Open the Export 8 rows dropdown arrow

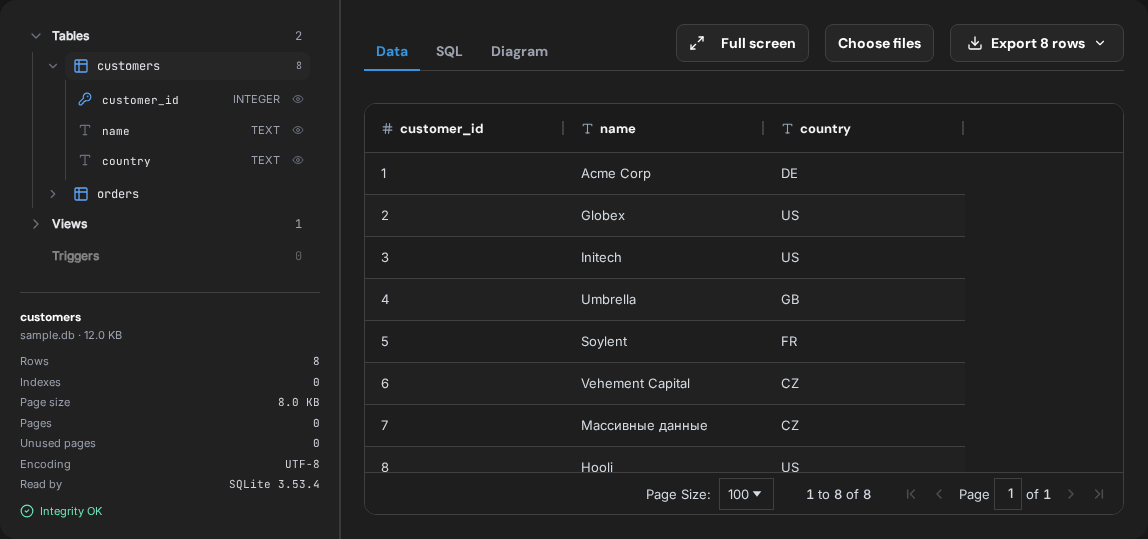(1099, 43)
